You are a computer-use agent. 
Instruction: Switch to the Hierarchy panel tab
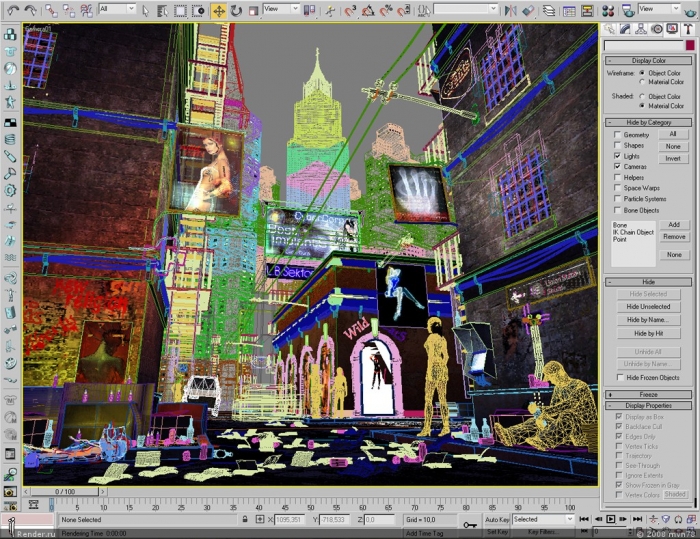pyautogui.click(x=641, y=29)
